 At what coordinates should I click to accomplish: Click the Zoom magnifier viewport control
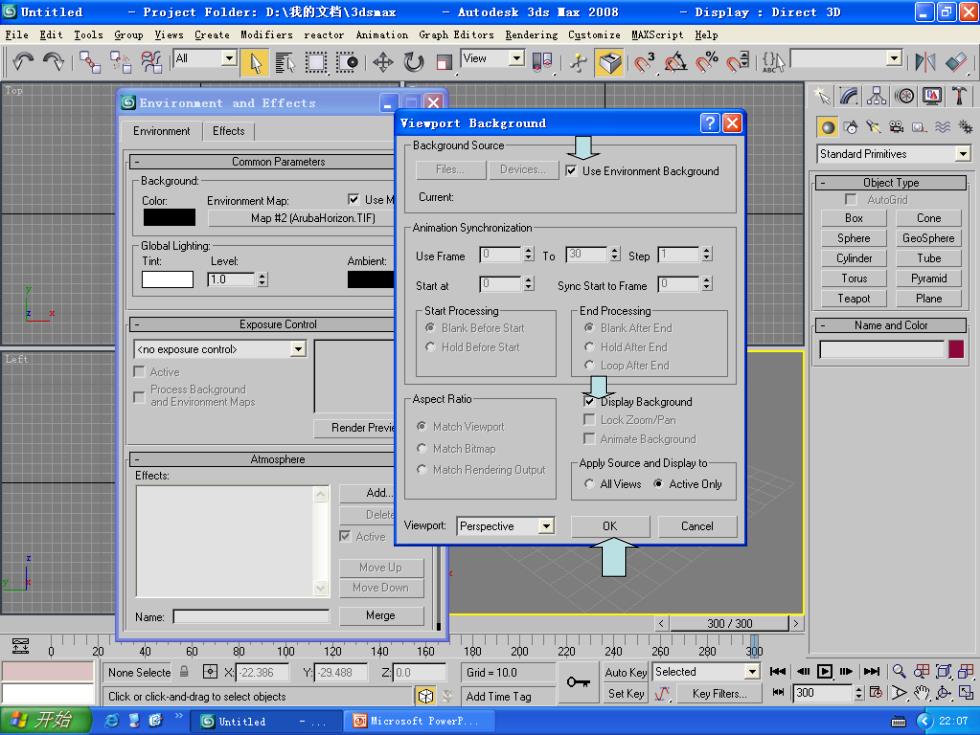click(899, 671)
